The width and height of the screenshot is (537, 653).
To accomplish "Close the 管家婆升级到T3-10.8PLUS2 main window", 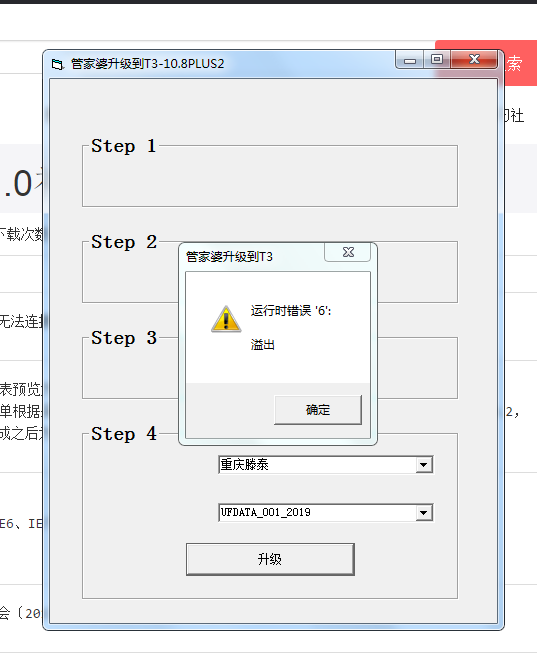I will point(474,60).
